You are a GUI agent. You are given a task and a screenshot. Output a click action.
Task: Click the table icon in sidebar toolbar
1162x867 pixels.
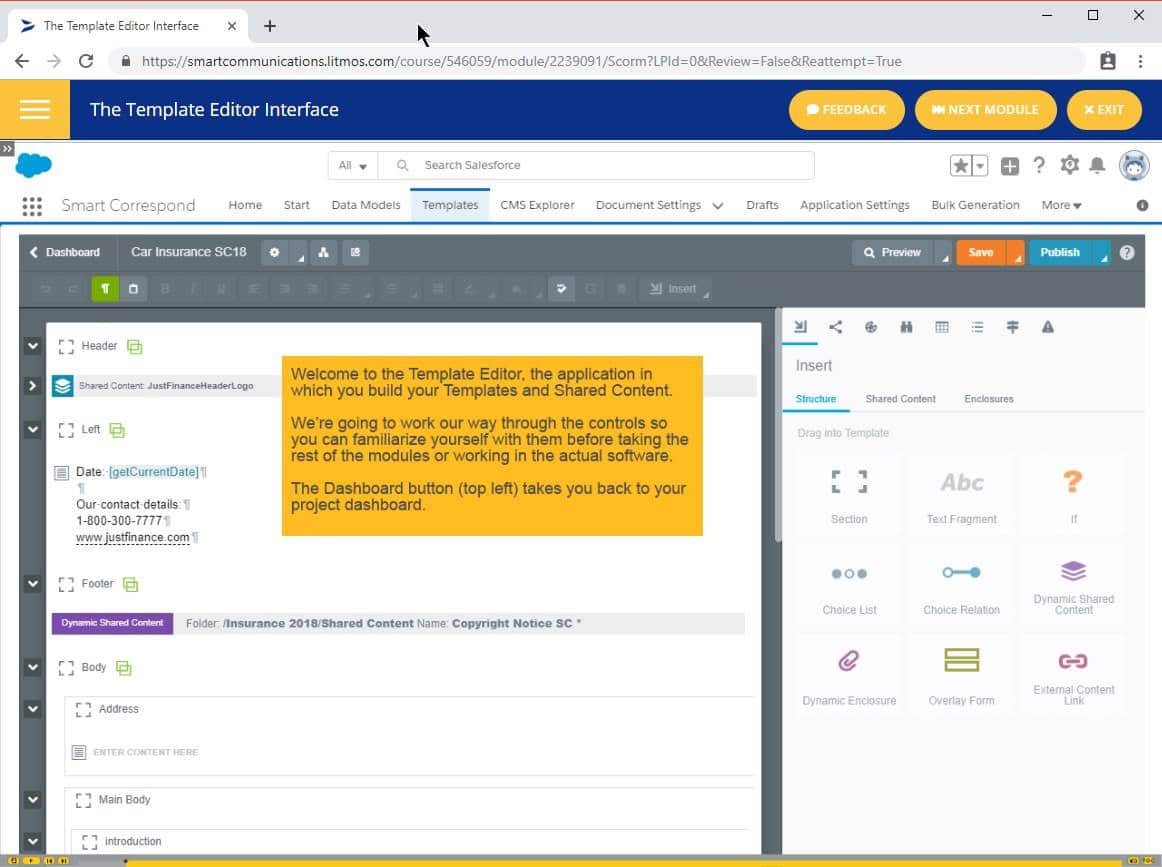[941, 327]
